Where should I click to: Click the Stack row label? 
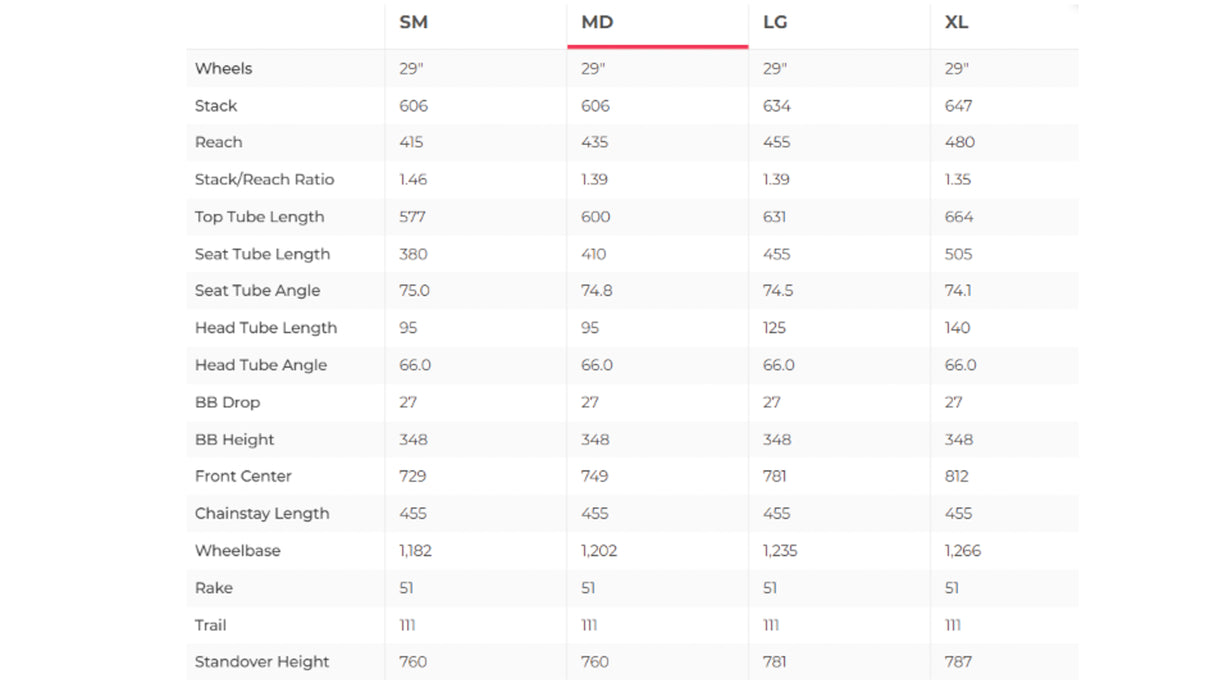pos(216,106)
